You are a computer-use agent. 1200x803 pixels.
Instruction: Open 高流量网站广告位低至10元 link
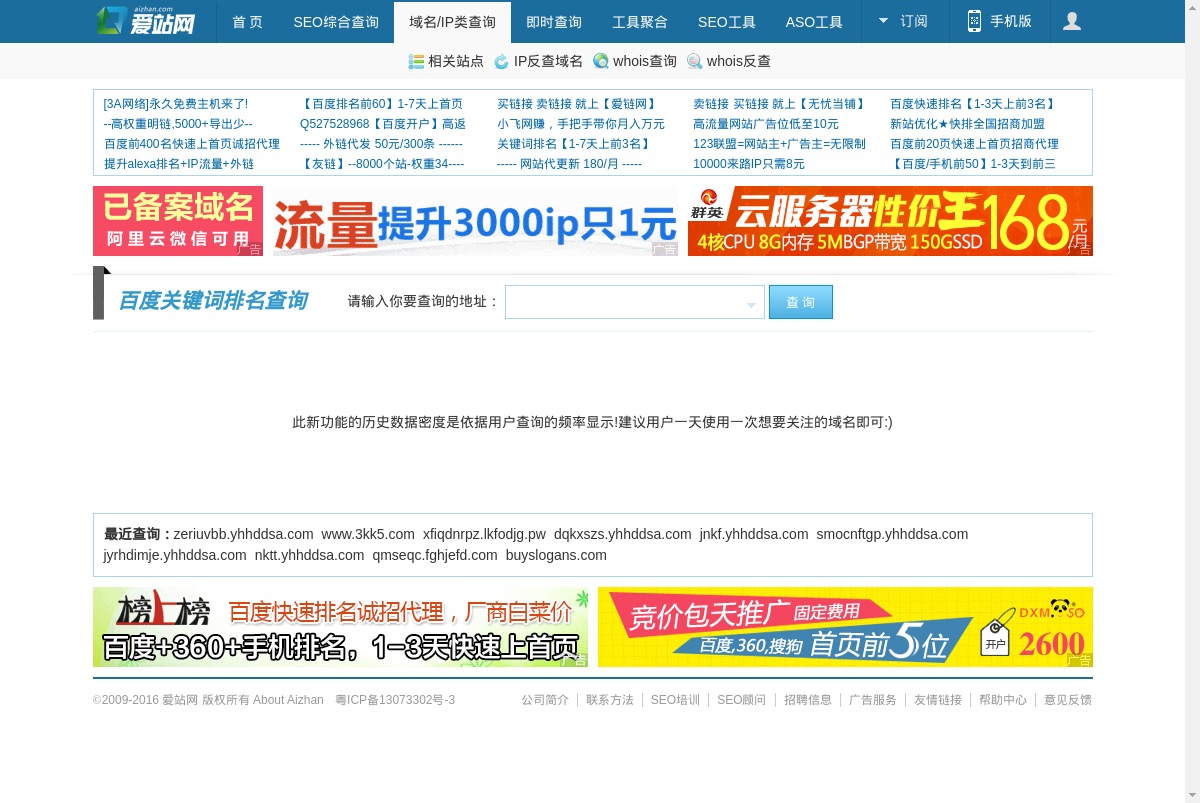click(766, 124)
